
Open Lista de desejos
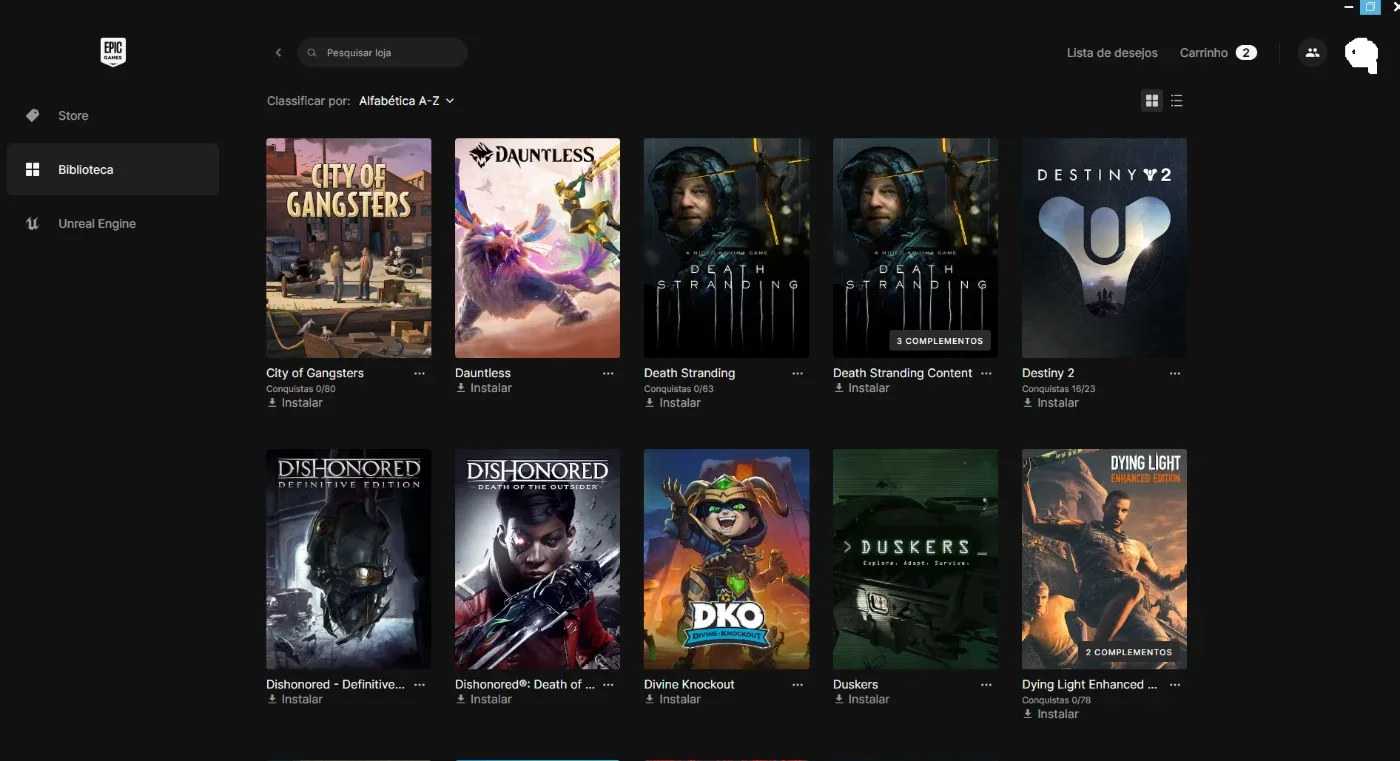point(1112,53)
